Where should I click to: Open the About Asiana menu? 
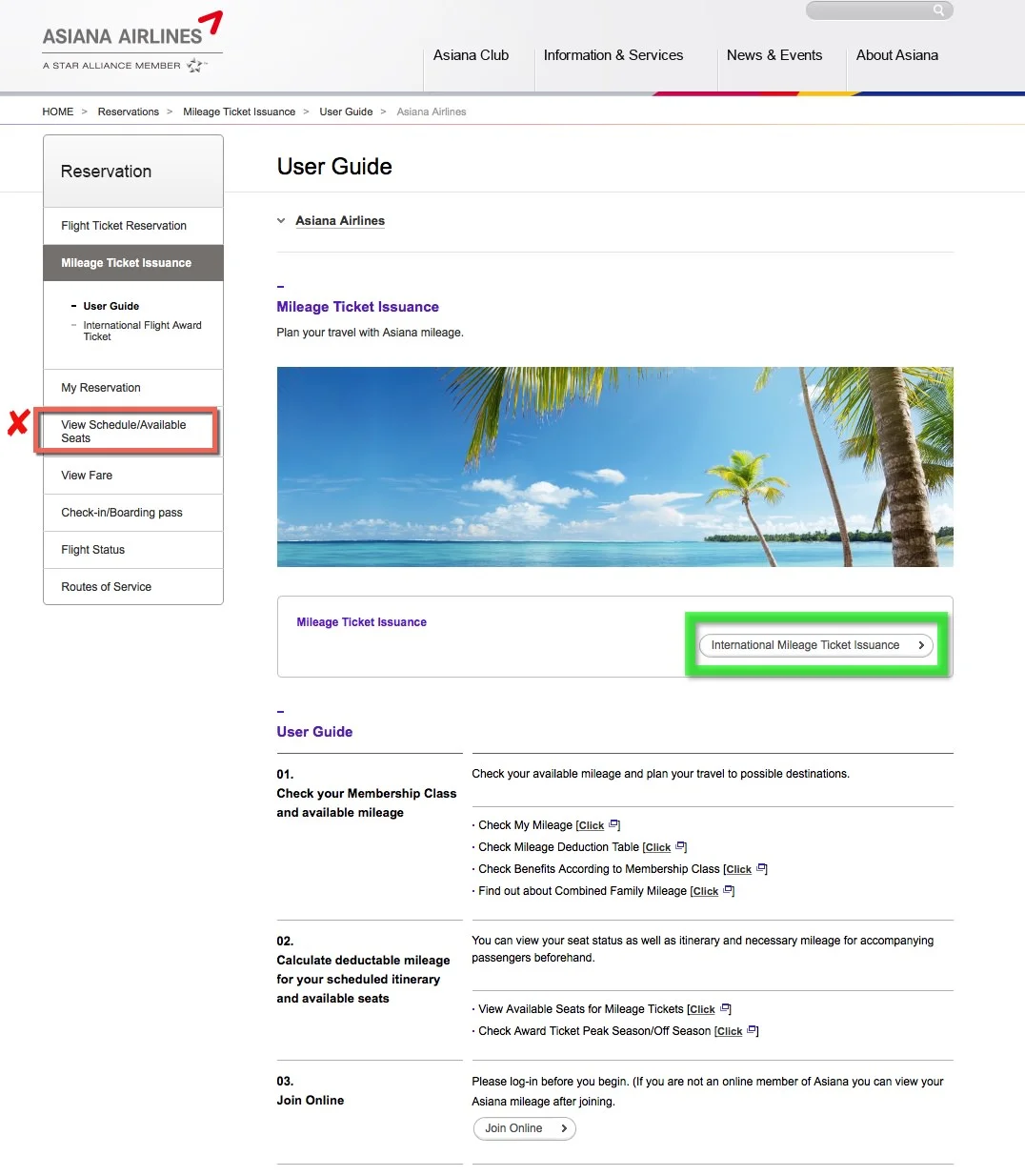897,55
